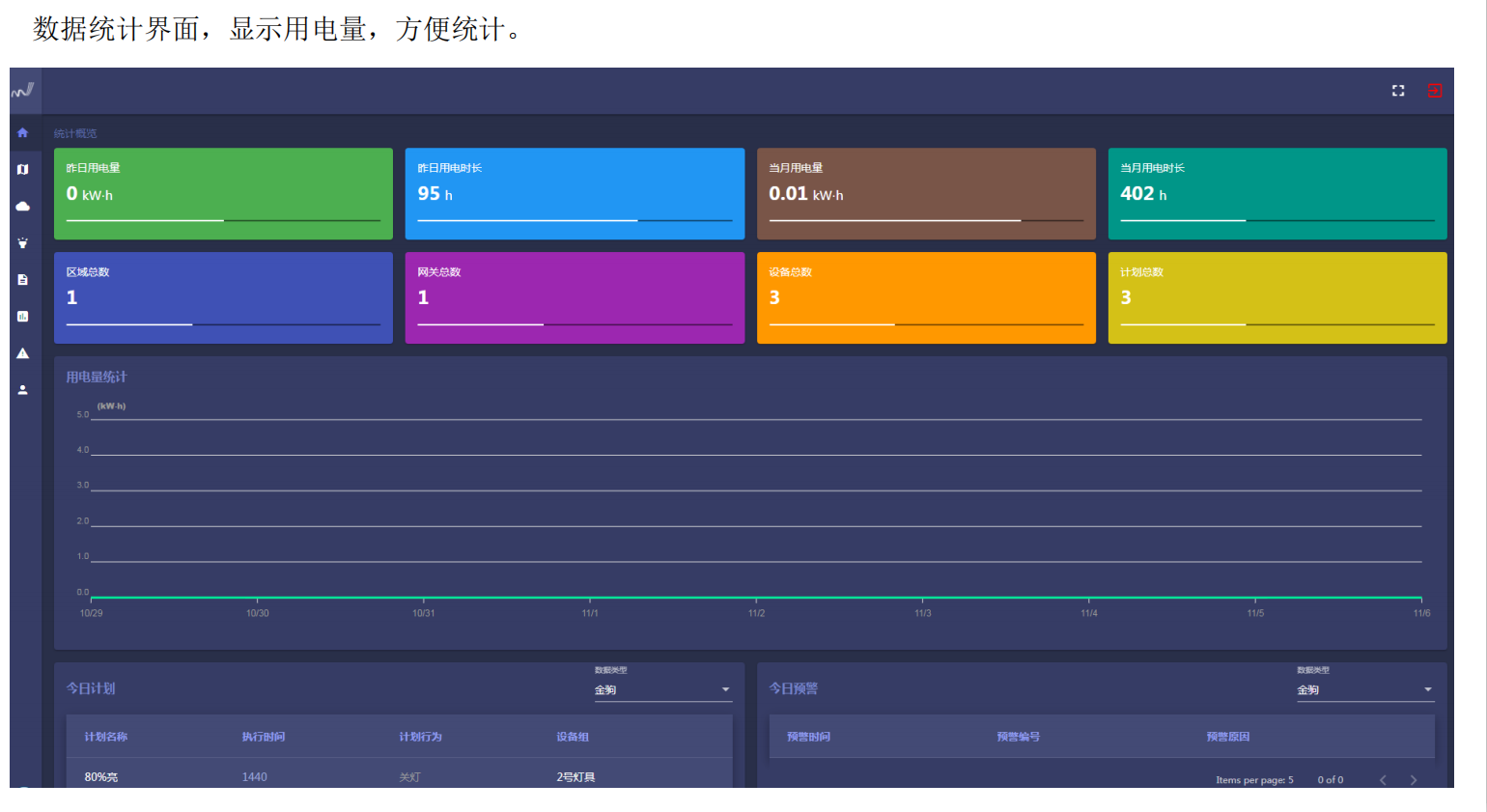Toggle fullscreen mode in top bar
This screenshot has height=812, width=1487.
[x=1397, y=91]
